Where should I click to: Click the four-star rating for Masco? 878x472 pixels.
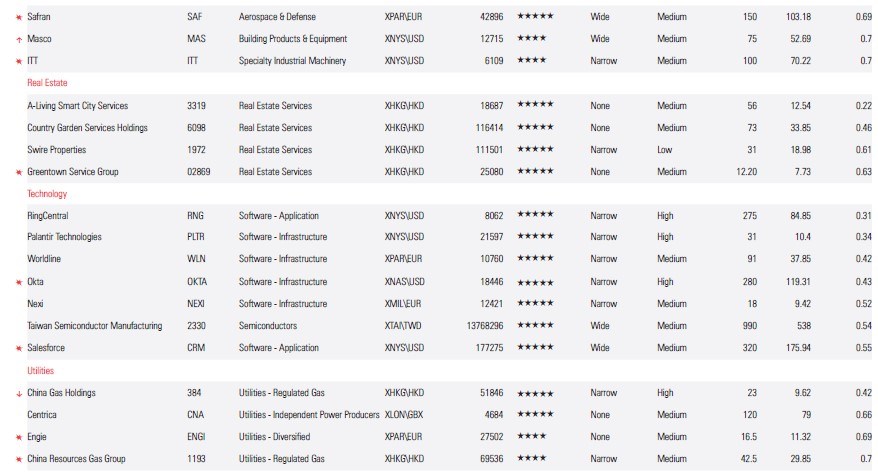pos(531,39)
